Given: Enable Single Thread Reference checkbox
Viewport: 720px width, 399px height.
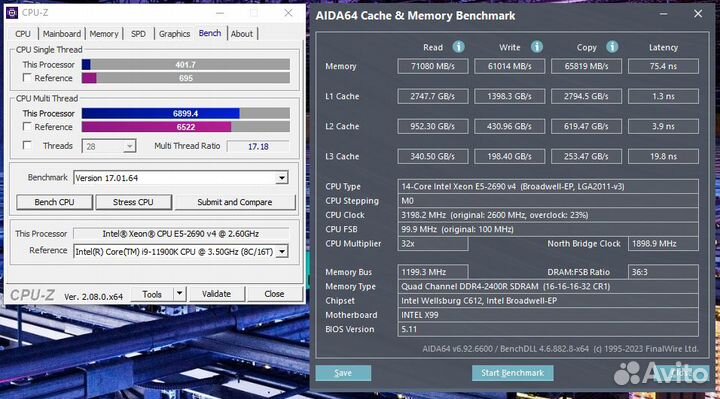Looking at the screenshot, I should pos(27,78).
